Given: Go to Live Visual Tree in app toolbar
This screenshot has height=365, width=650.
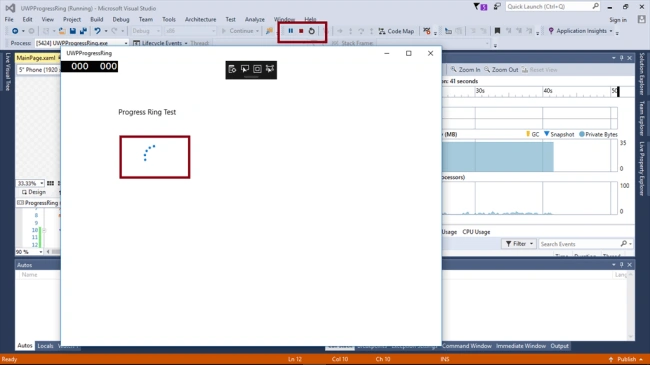Looking at the screenshot, I should [x=232, y=69].
